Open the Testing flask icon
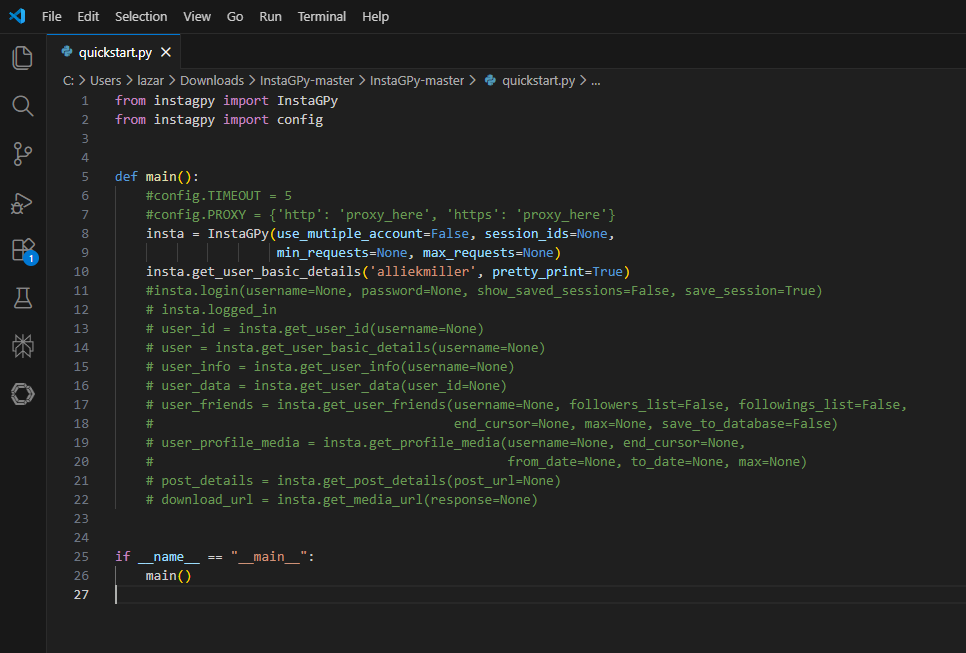The height and width of the screenshot is (653, 966). [22, 299]
